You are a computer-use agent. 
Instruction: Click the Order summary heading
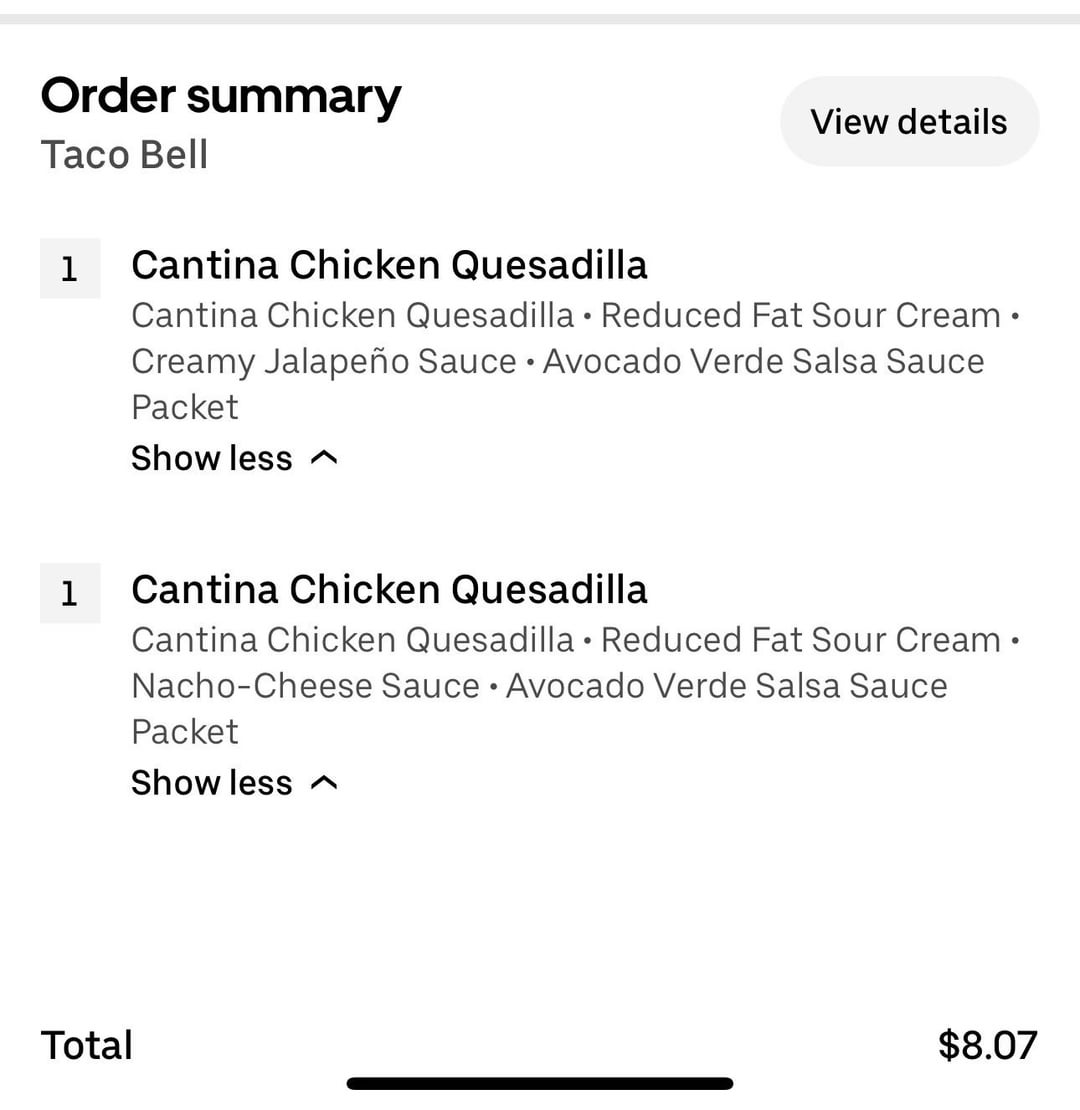pyautogui.click(x=221, y=96)
